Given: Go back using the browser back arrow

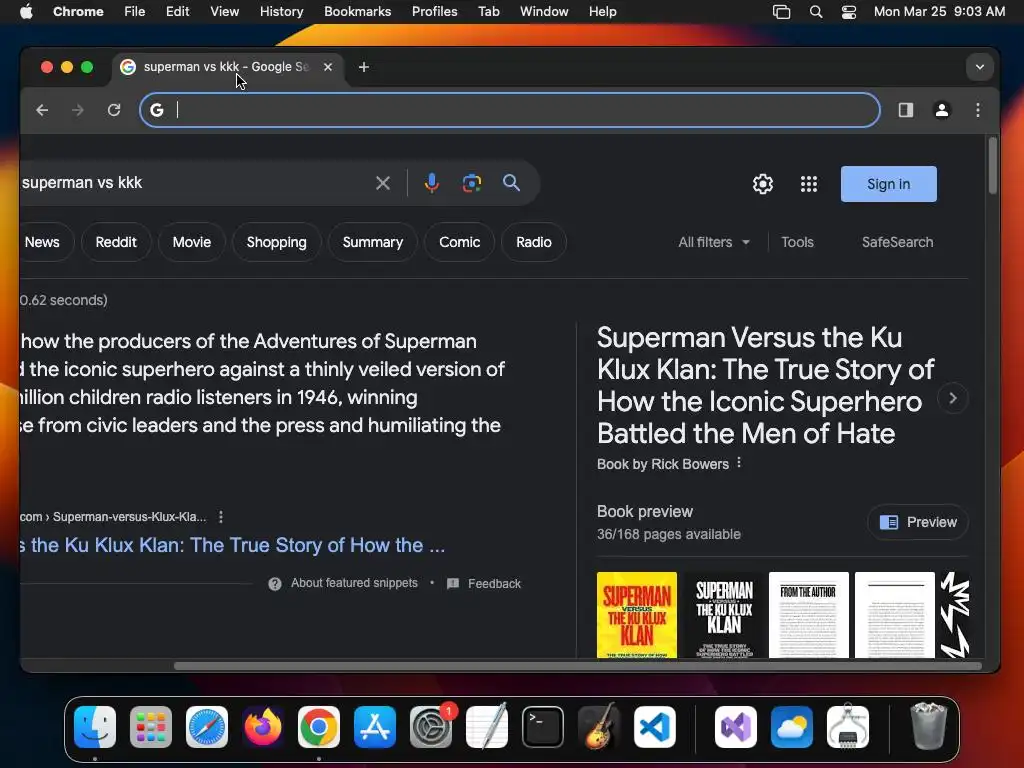Looking at the screenshot, I should (x=42, y=110).
